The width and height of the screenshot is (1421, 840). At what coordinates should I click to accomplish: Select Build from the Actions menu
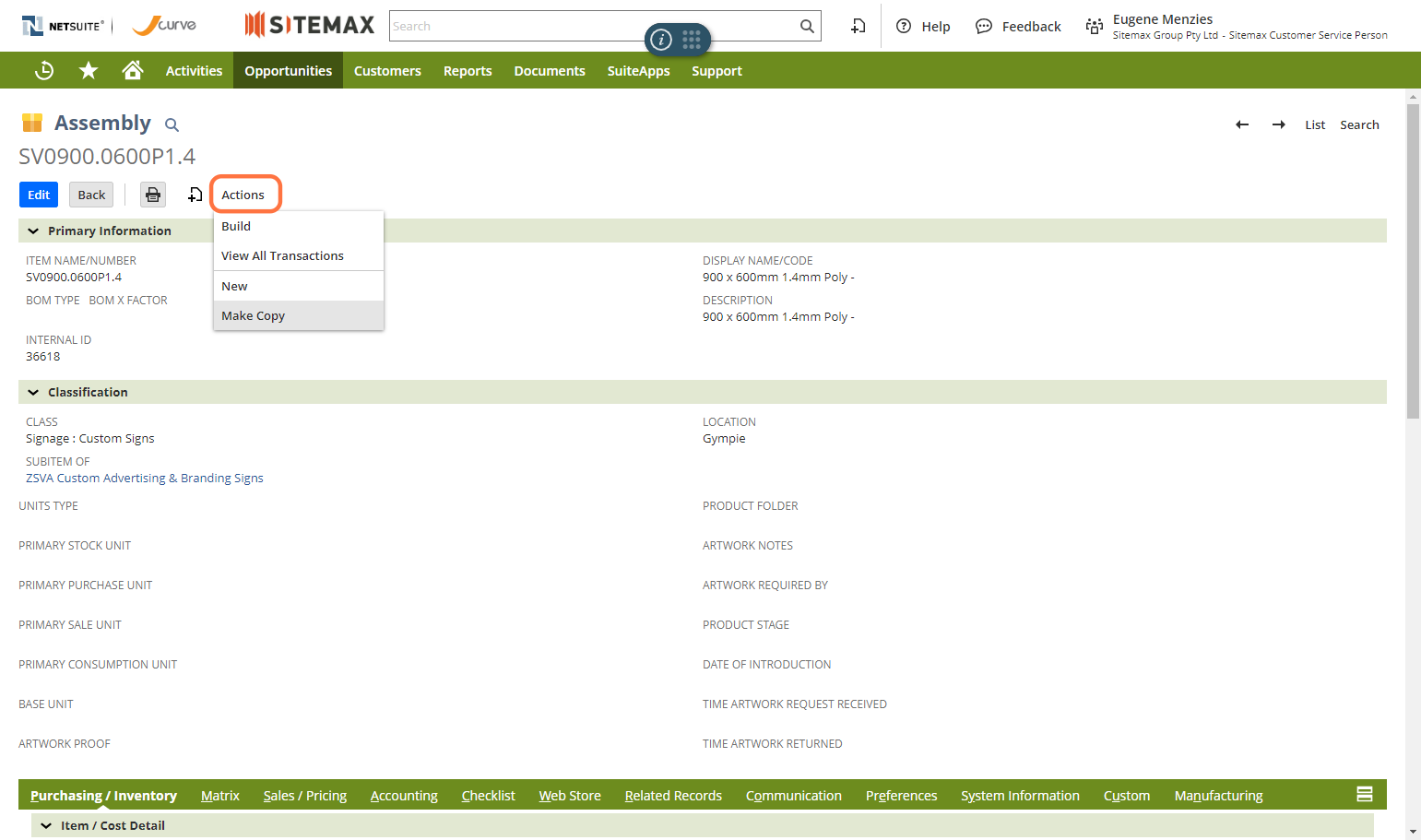click(298, 226)
